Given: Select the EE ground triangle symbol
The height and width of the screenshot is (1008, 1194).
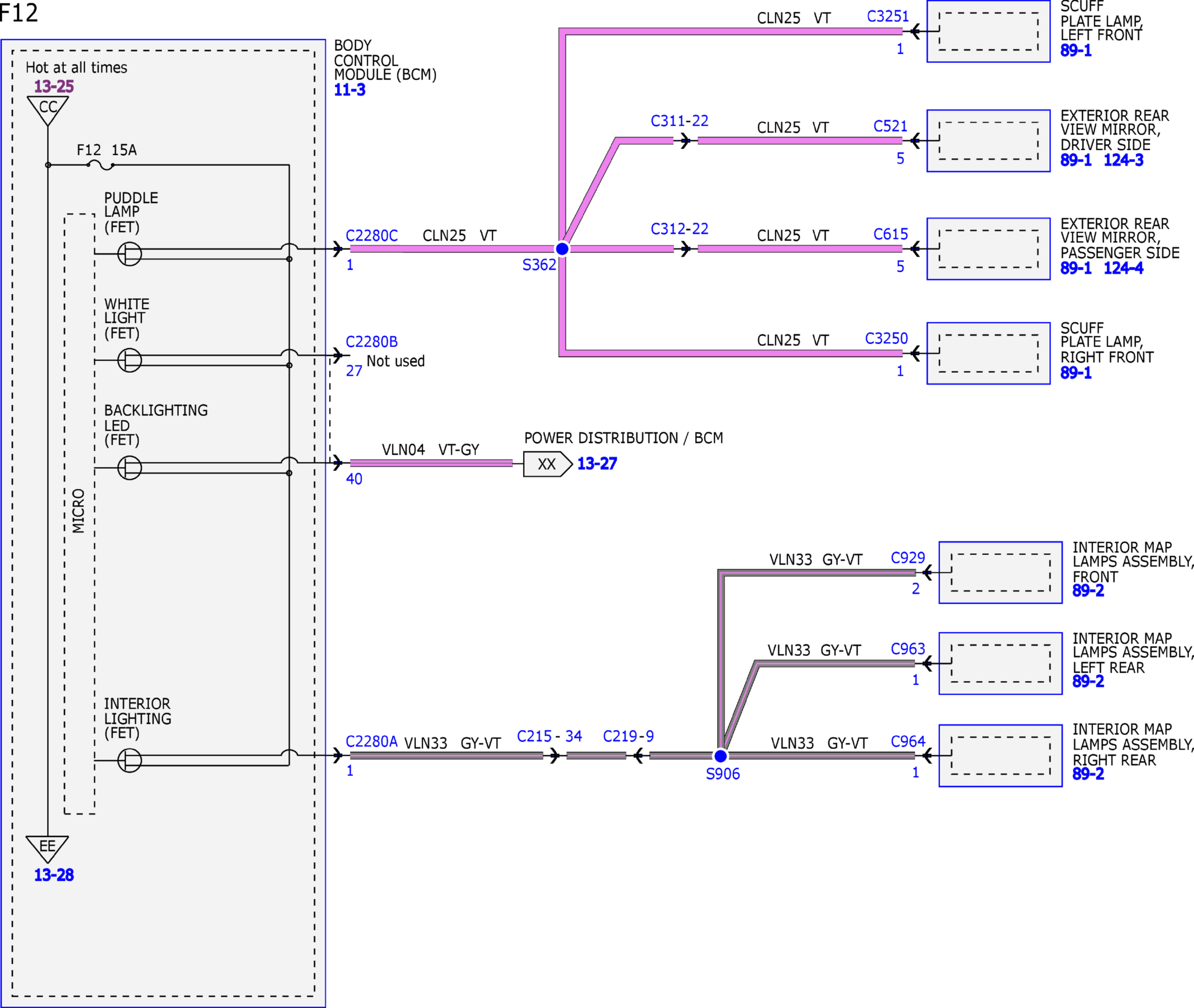Looking at the screenshot, I should pyautogui.click(x=48, y=849).
